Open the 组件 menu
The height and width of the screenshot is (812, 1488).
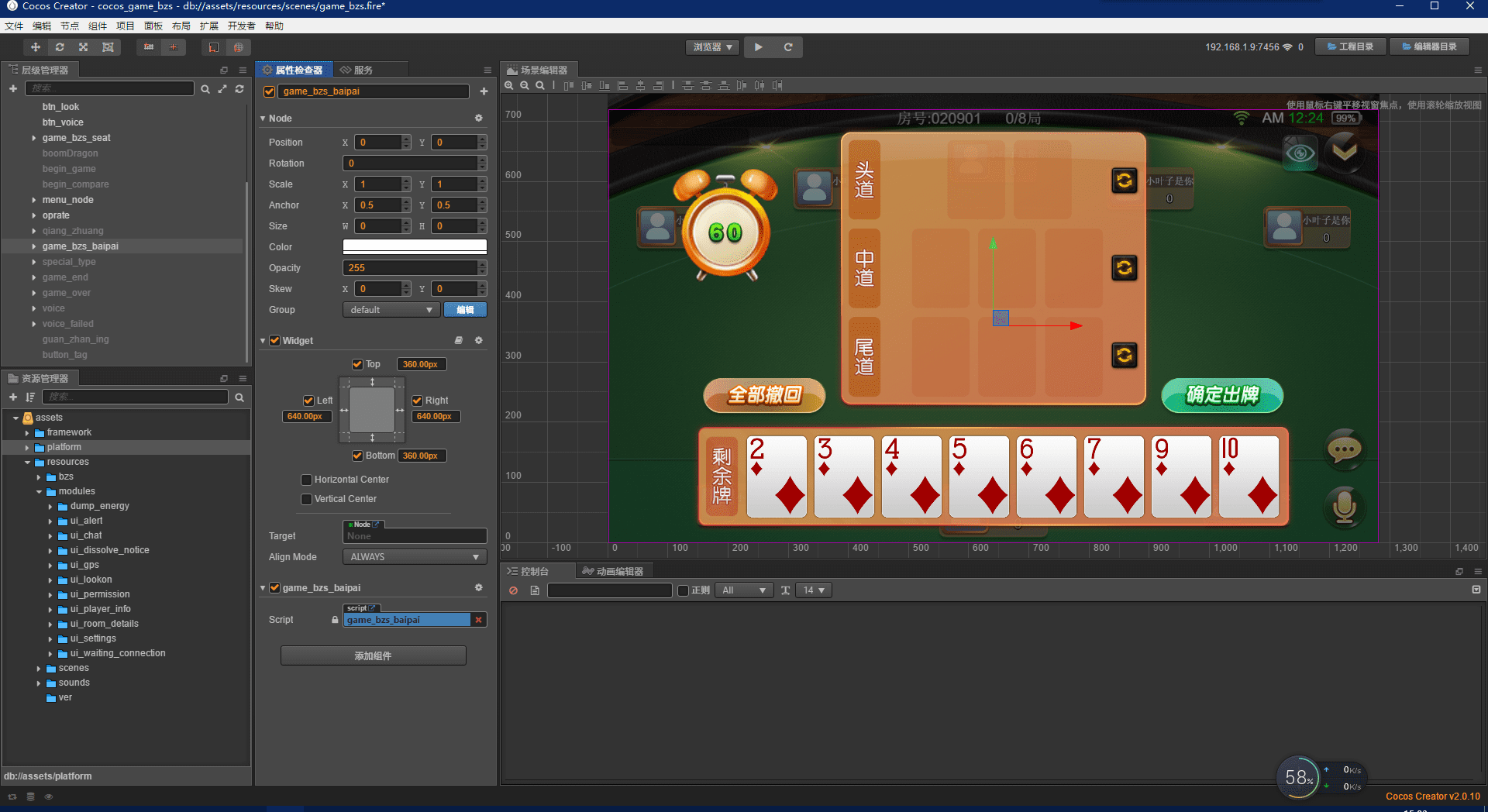[x=98, y=26]
